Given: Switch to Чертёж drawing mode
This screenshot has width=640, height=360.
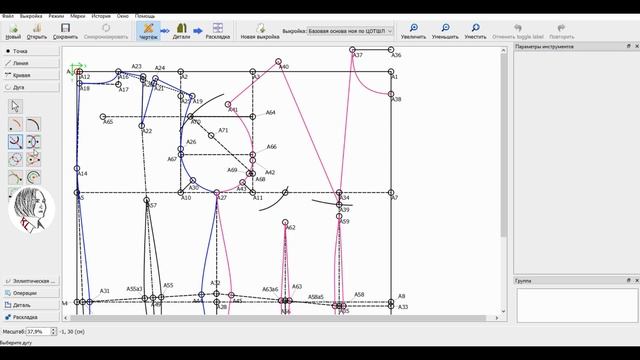Looking at the screenshot, I should (x=148, y=31).
